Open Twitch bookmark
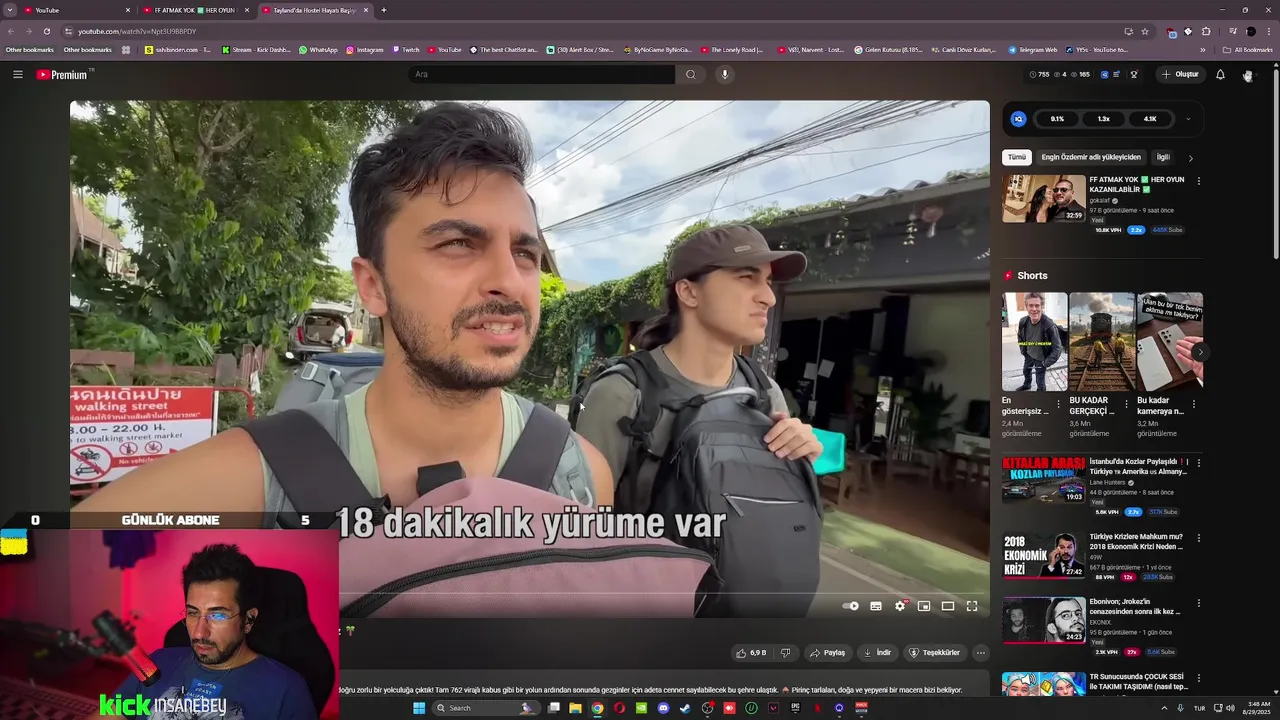 pos(406,49)
